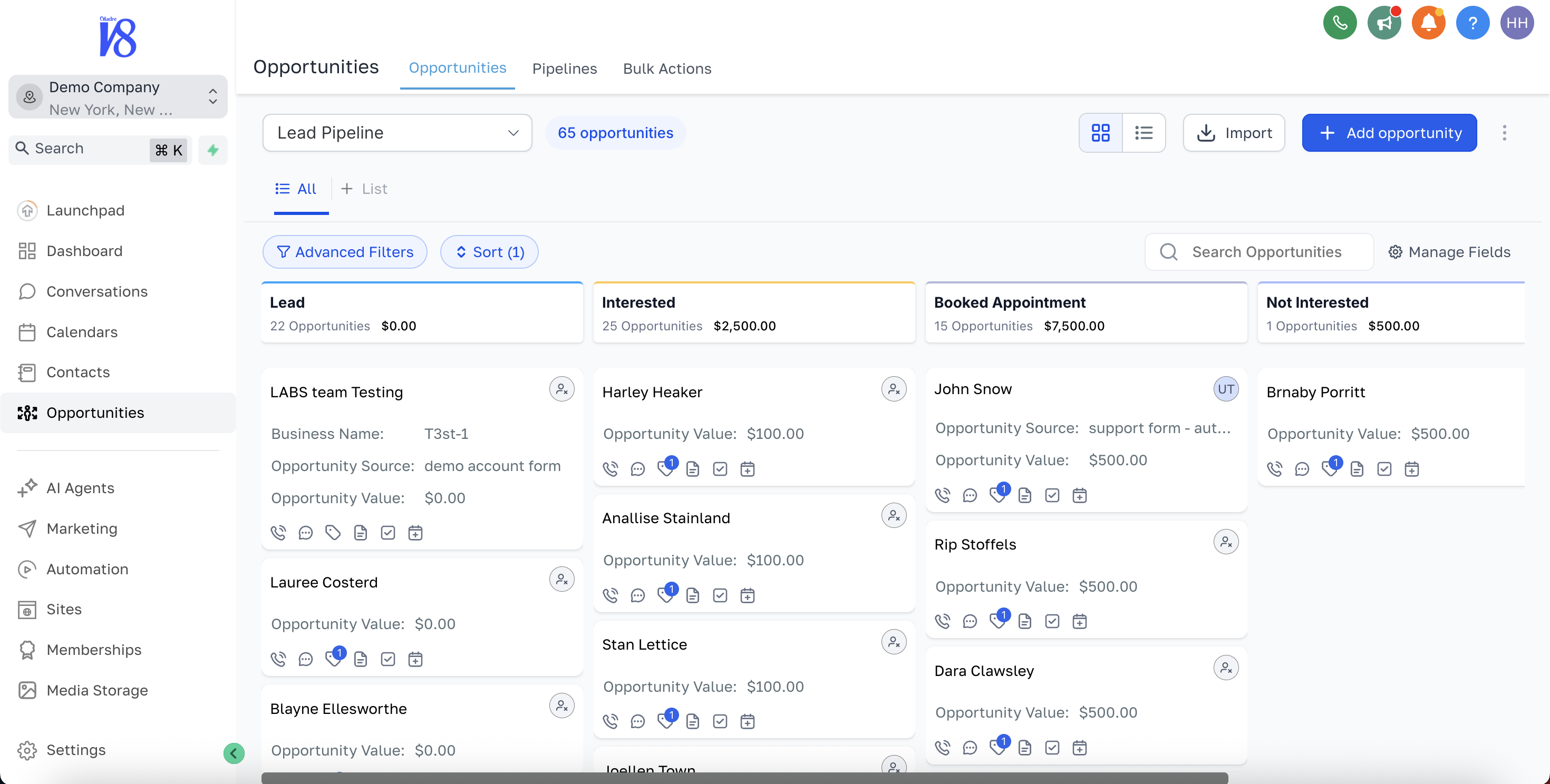Screen dimensions: 1550x784
Task: Open tags icon on Harley Heaker card
Action: pyautogui.click(x=665, y=468)
